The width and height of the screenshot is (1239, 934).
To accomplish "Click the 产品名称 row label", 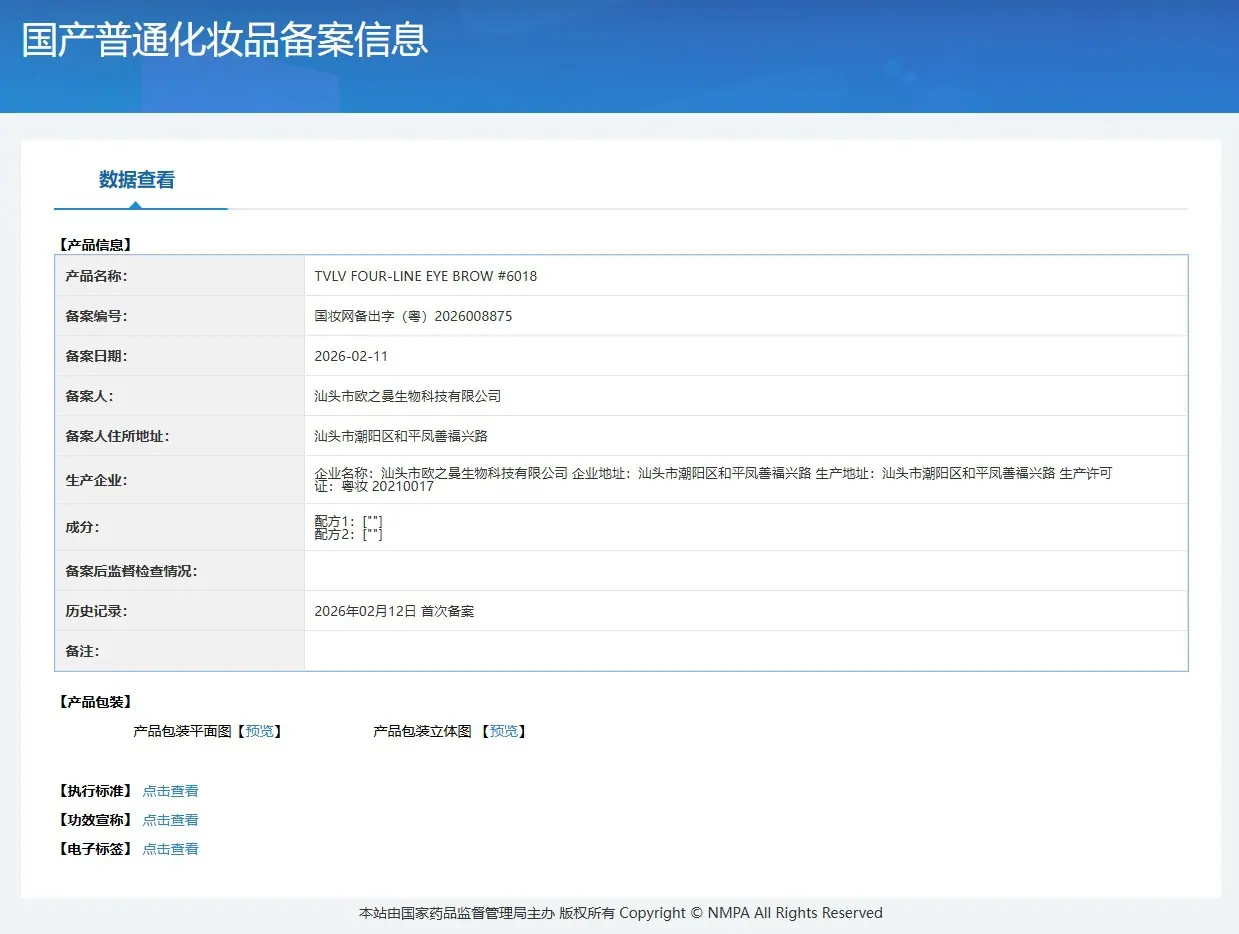I will [x=96, y=276].
